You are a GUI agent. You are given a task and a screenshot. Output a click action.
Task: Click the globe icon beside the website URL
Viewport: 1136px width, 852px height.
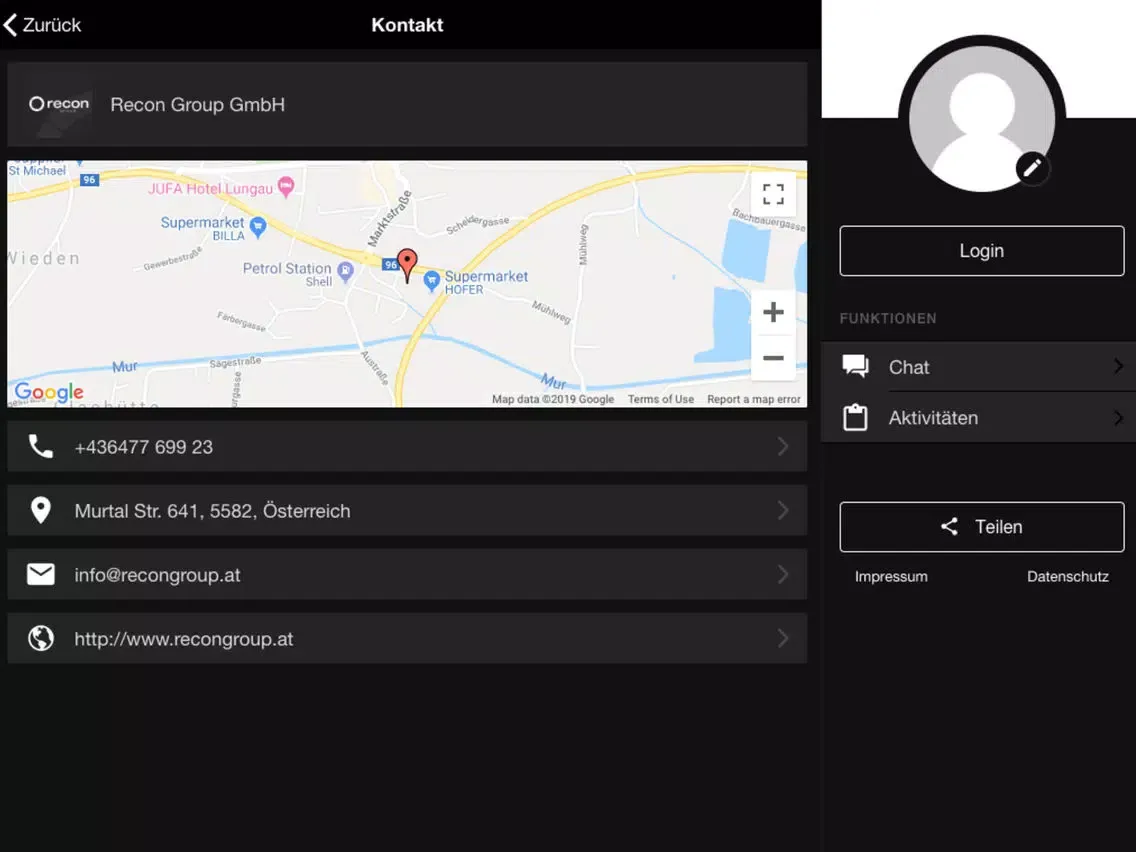tap(41, 638)
